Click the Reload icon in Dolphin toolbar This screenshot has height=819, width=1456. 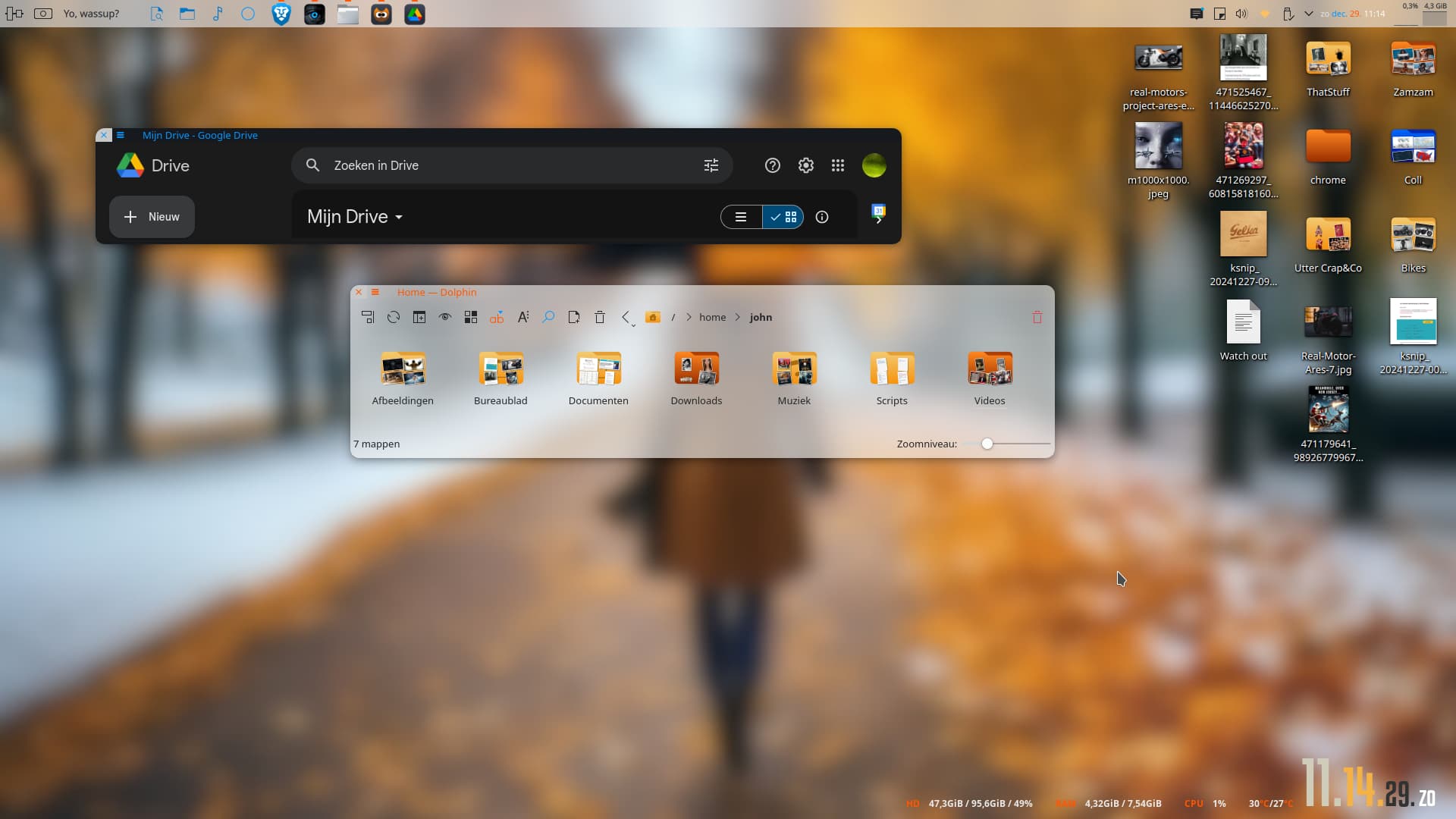393,317
